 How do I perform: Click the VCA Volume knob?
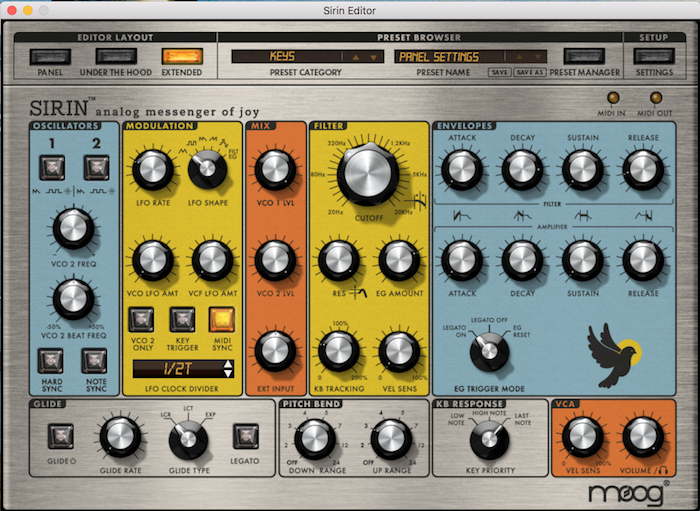[643, 437]
